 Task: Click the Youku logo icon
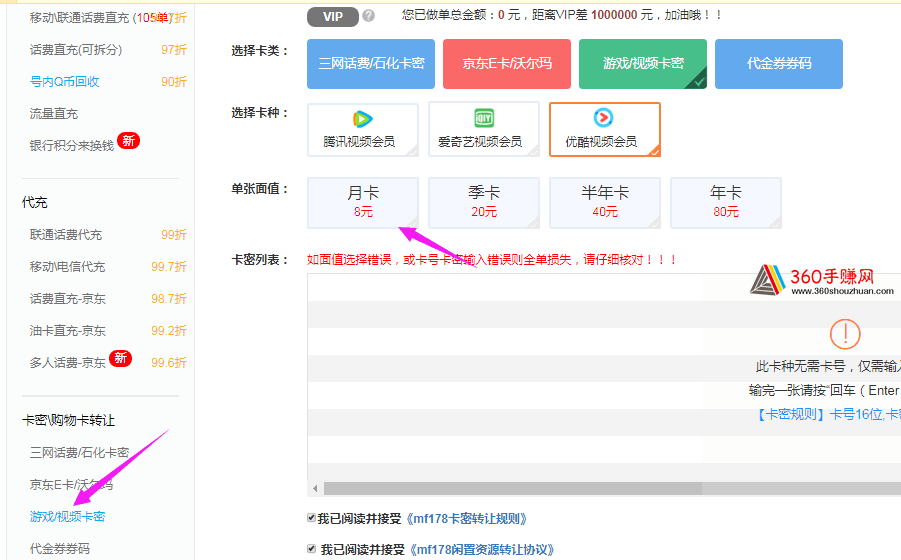[x=603, y=118]
